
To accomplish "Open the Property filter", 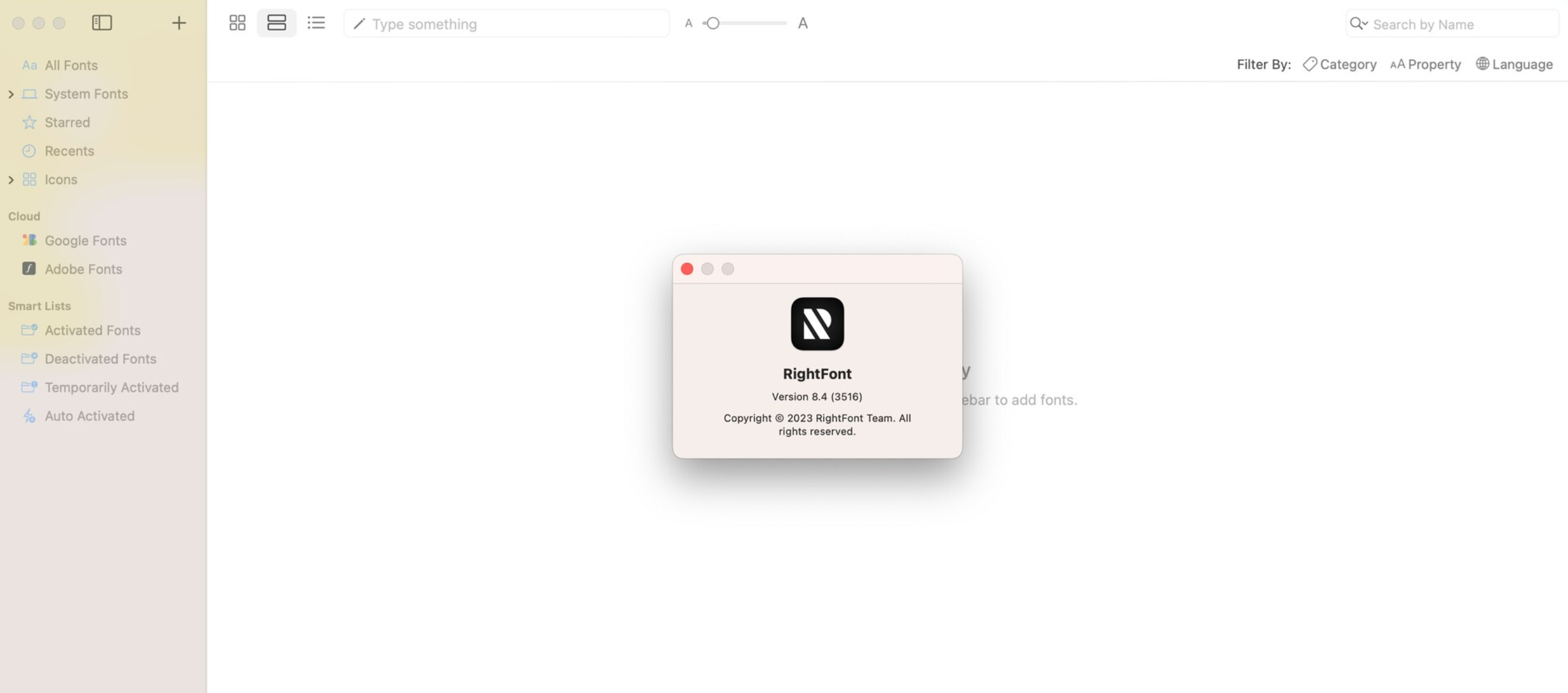I will click(x=1425, y=64).
